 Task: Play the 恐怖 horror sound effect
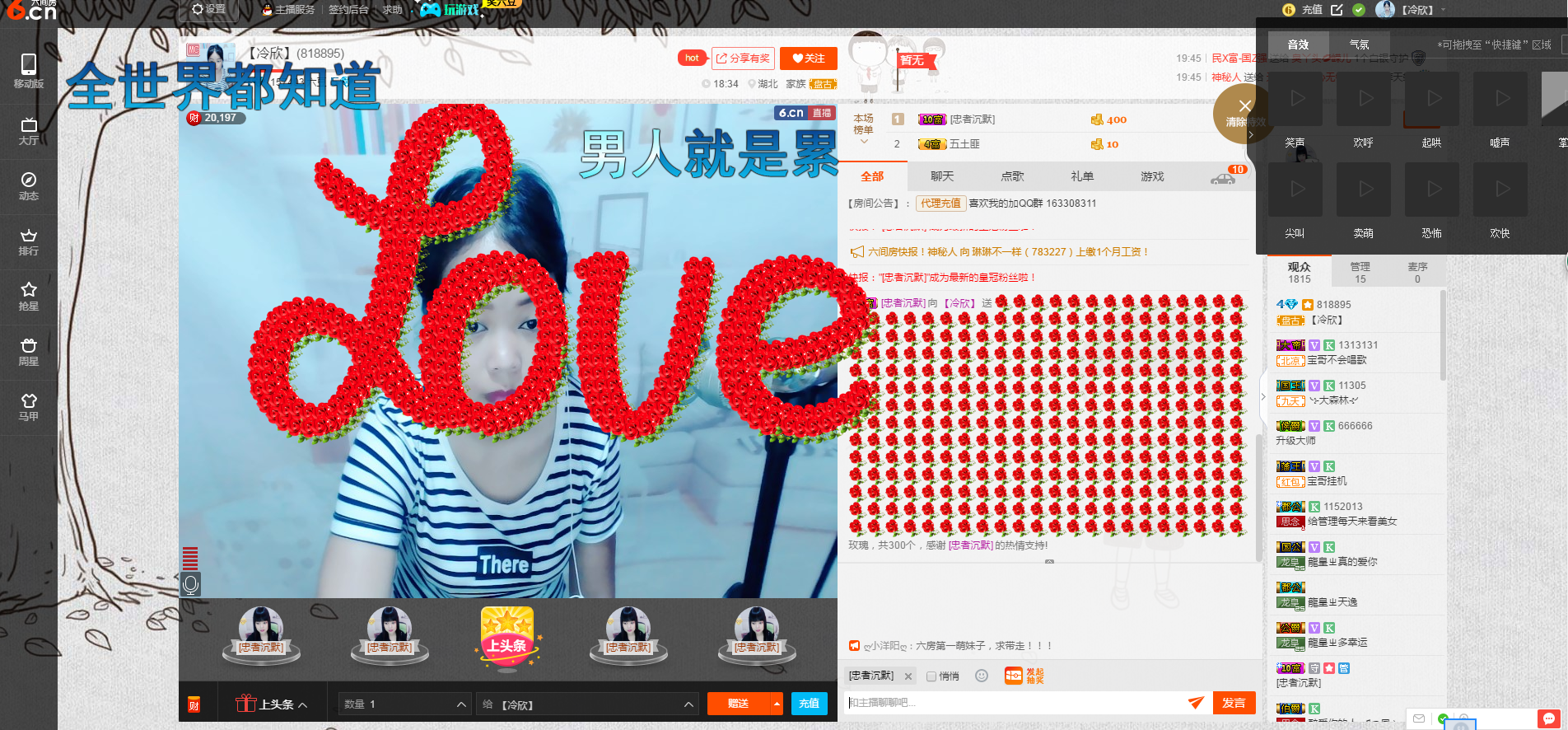click(1433, 190)
